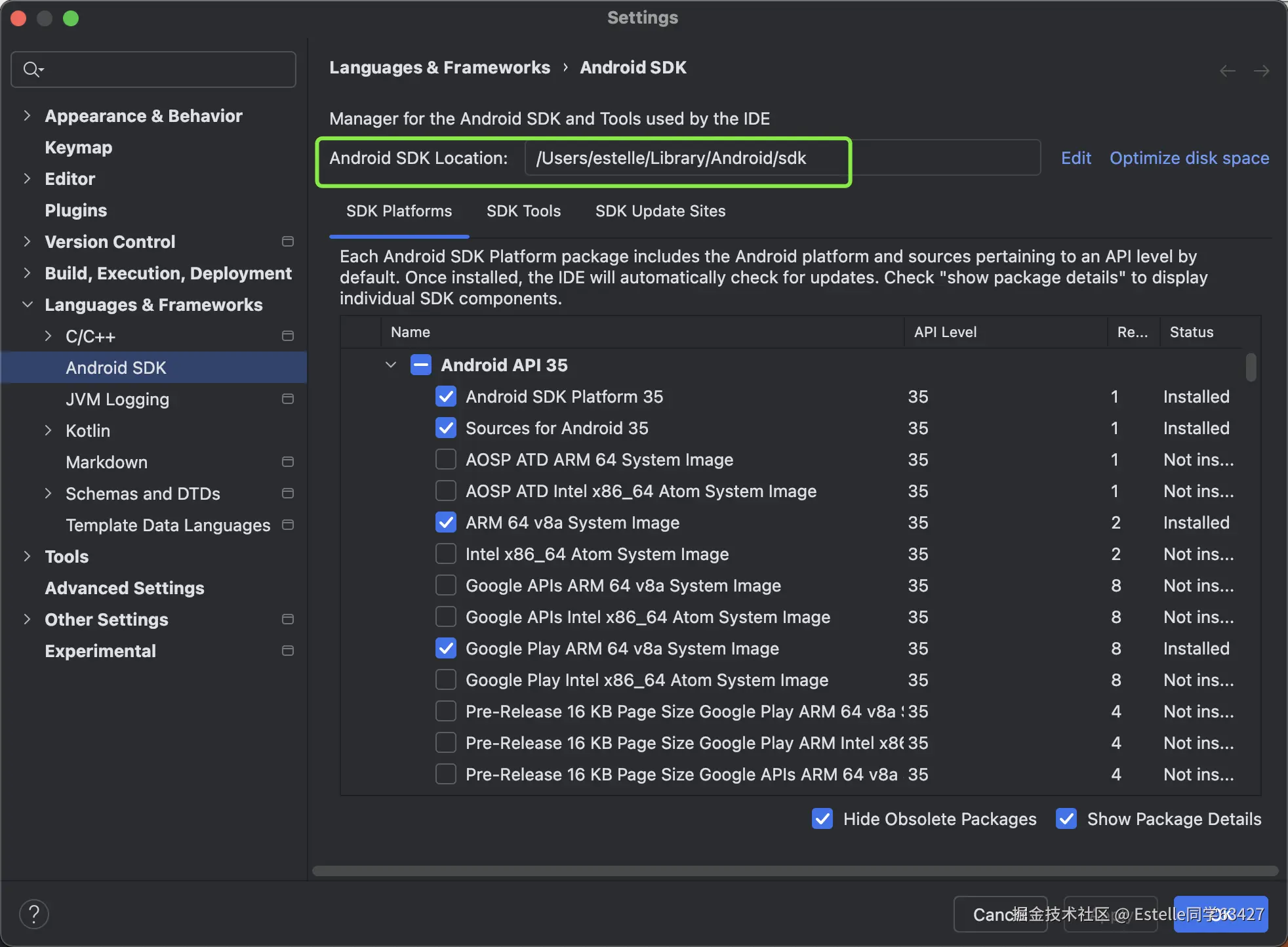Collapse the Android API 35 group

click(x=391, y=365)
